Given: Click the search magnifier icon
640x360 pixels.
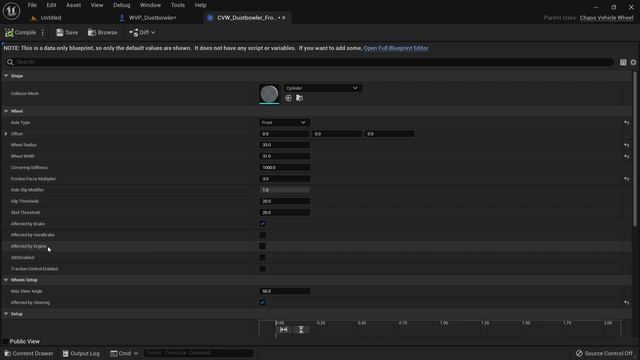Looking at the screenshot, I should 10,62.
